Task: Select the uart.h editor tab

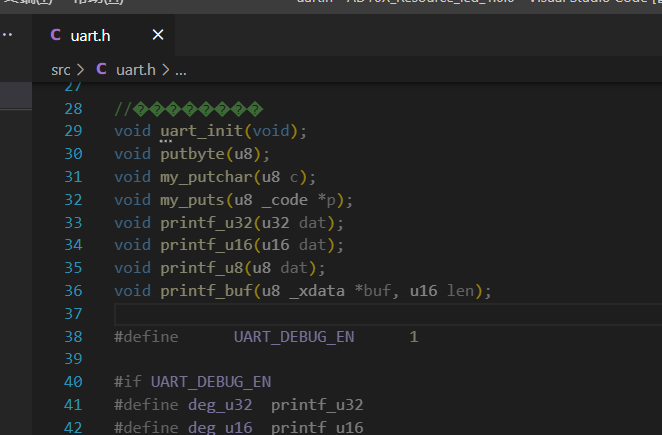Action: pos(103,35)
